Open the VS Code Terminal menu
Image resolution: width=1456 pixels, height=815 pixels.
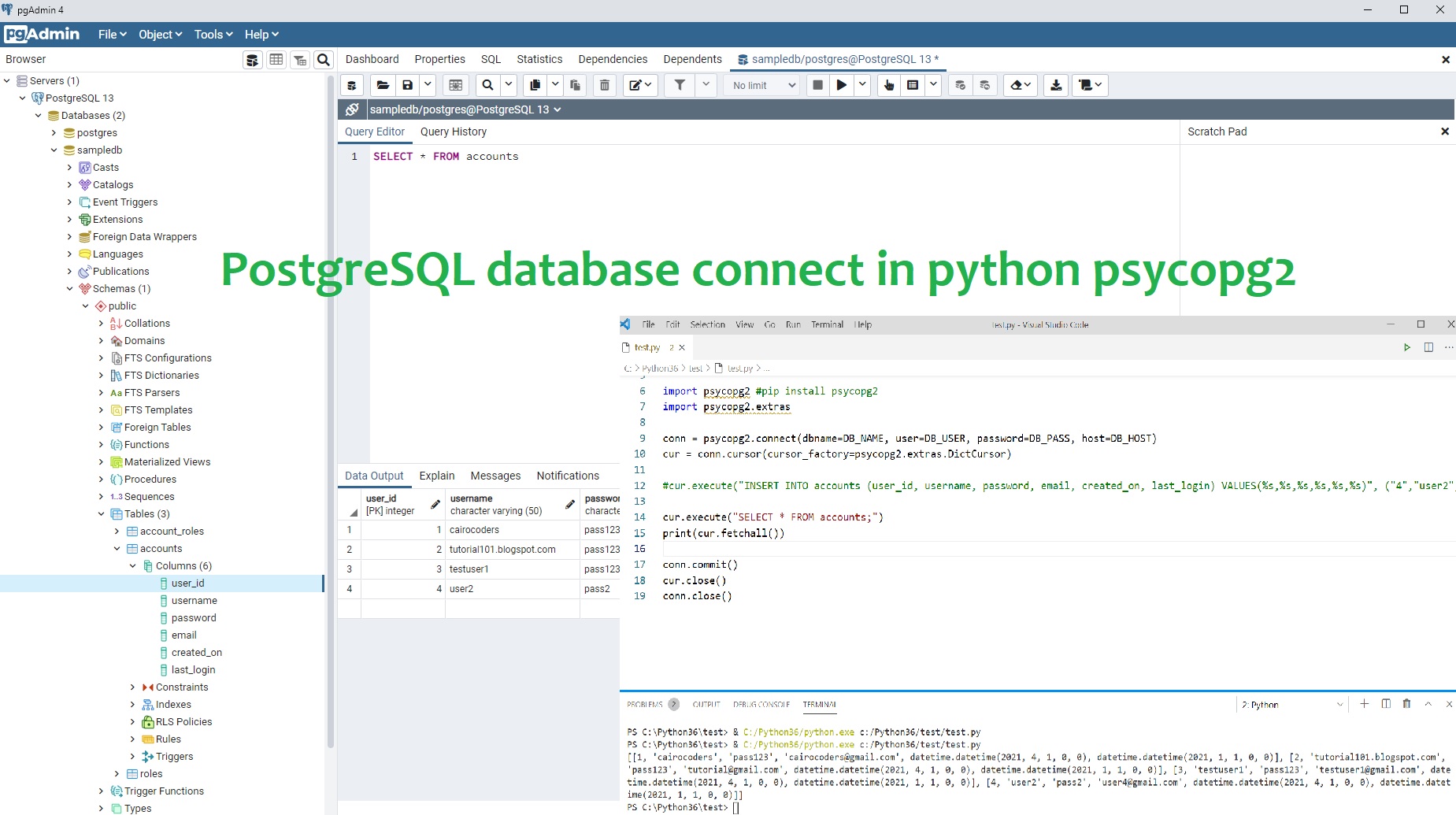pos(827,324)
